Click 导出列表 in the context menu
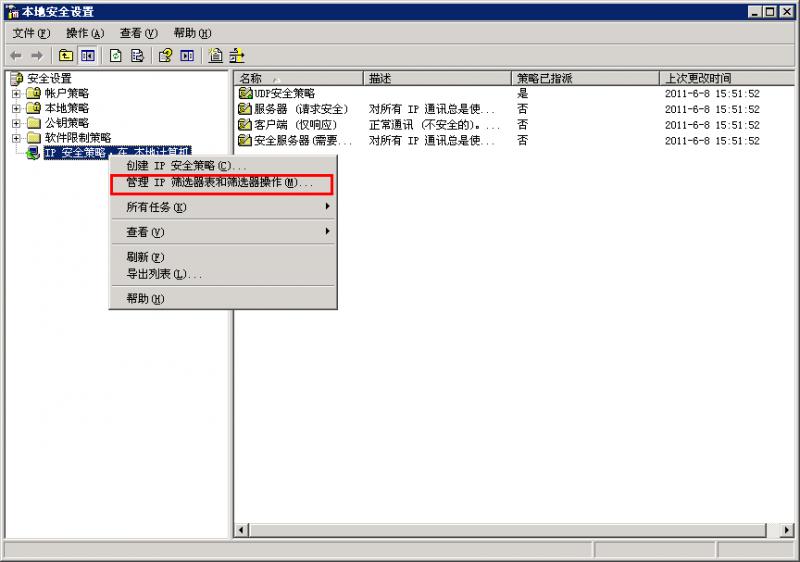This screenshot has width=800, height=562. tap(163, 274)
